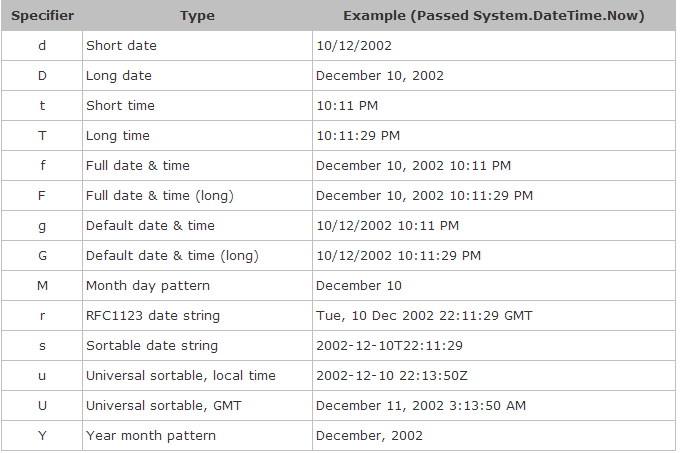Viewport: 680px width, 453px height.
Task: Click the lowercase 'g' specifier cell
Action: (42, 226)
